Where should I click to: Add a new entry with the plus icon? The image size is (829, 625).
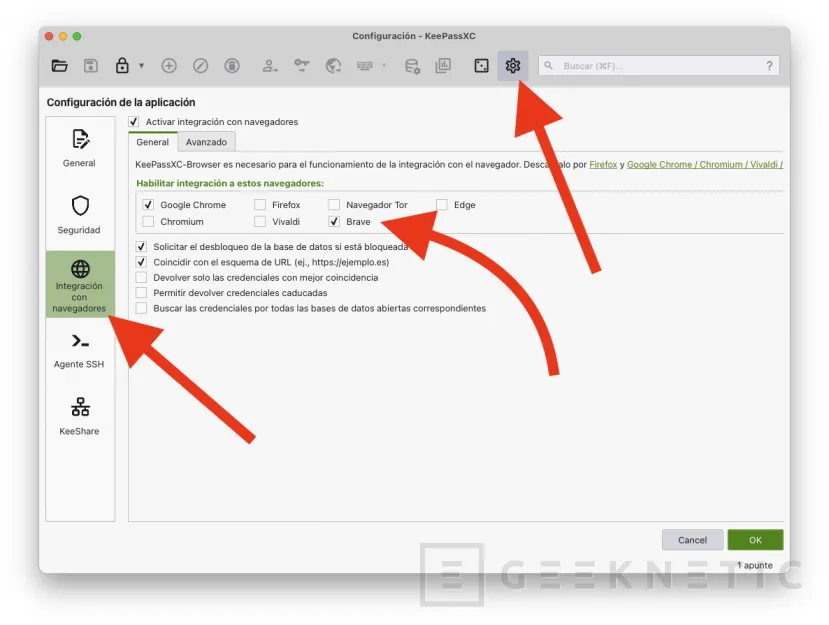(x=169, y=66)
